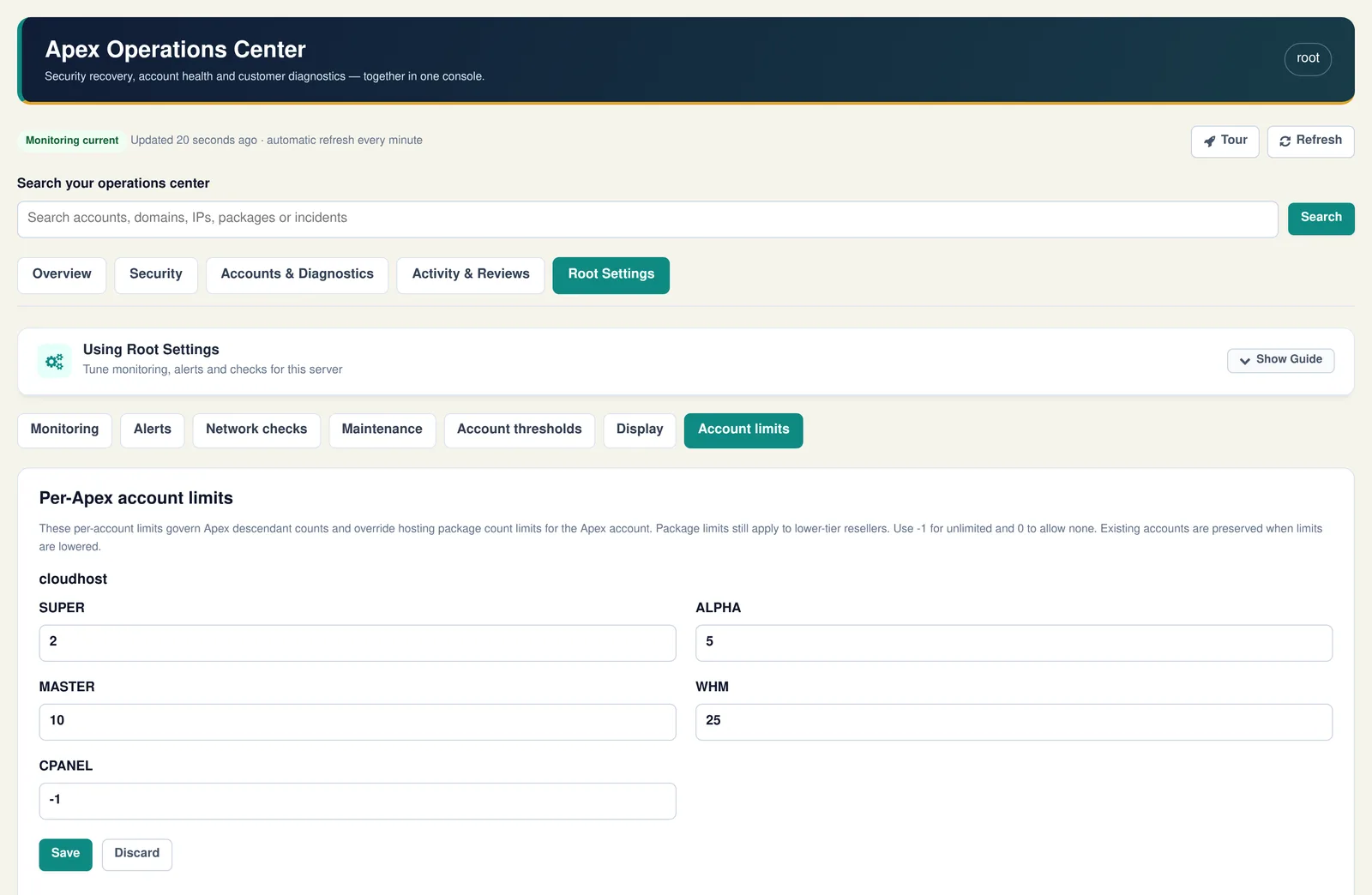This screenshot has height=895, width=1372.
Task: Discard account limit changes
Action: click(x=137, y=855)
